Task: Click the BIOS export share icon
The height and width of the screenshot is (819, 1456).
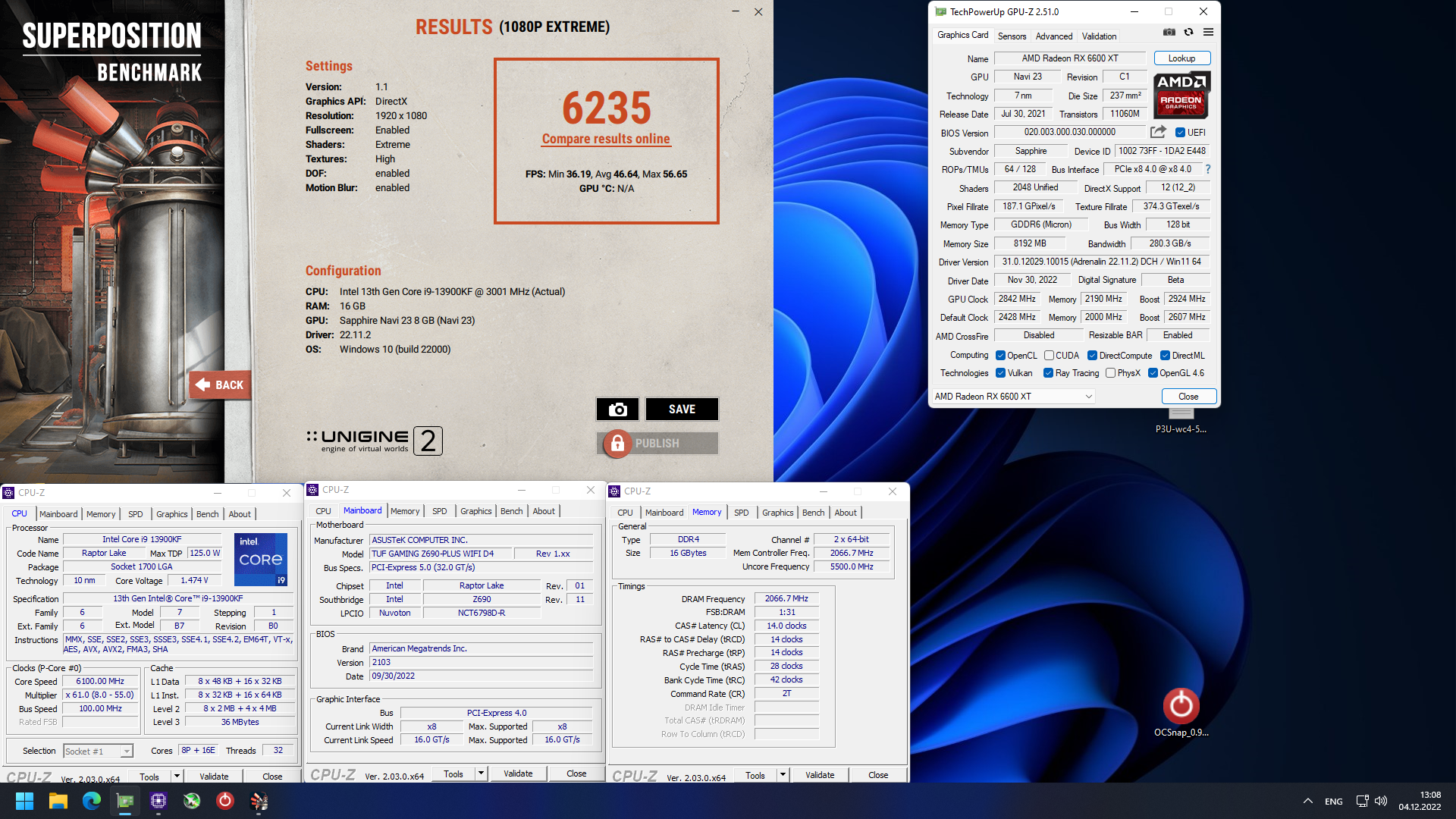Action: click(x=1158, y=132)
